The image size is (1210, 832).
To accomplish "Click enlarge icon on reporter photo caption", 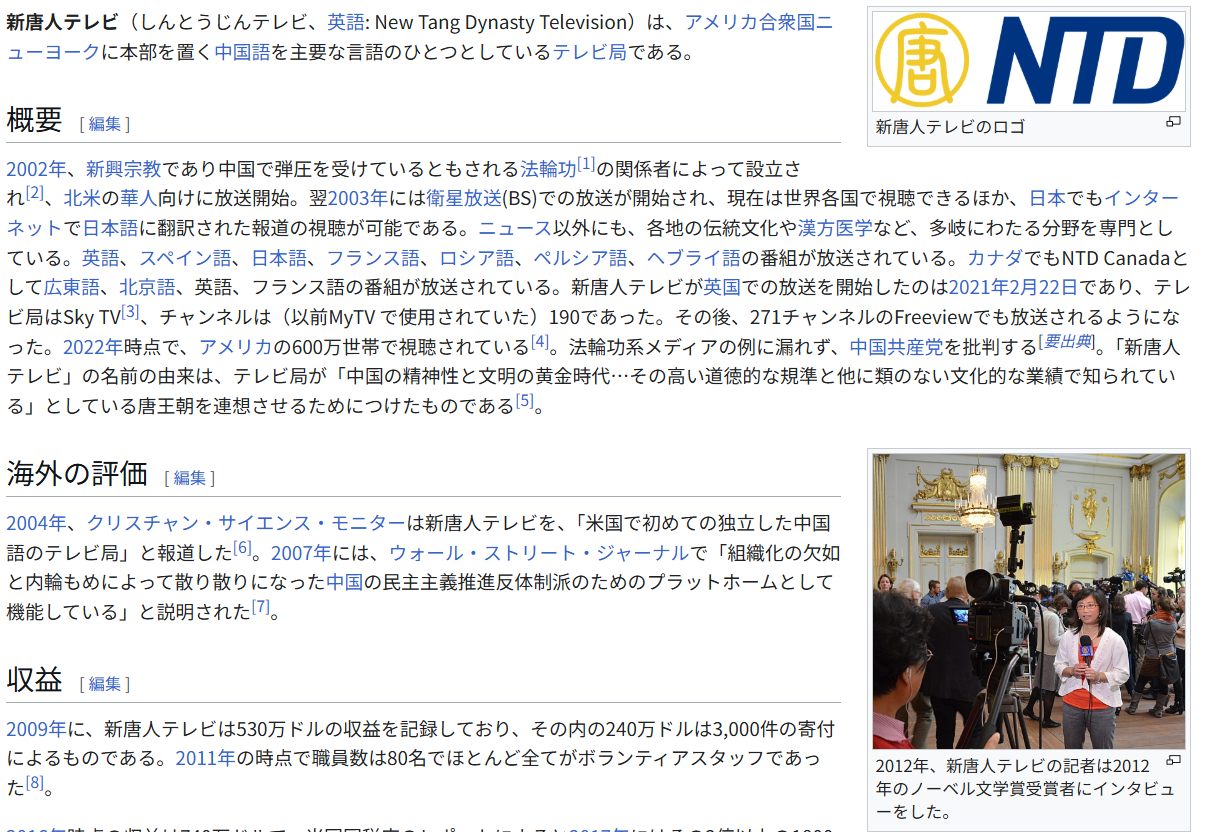I will click(1173, 761).
